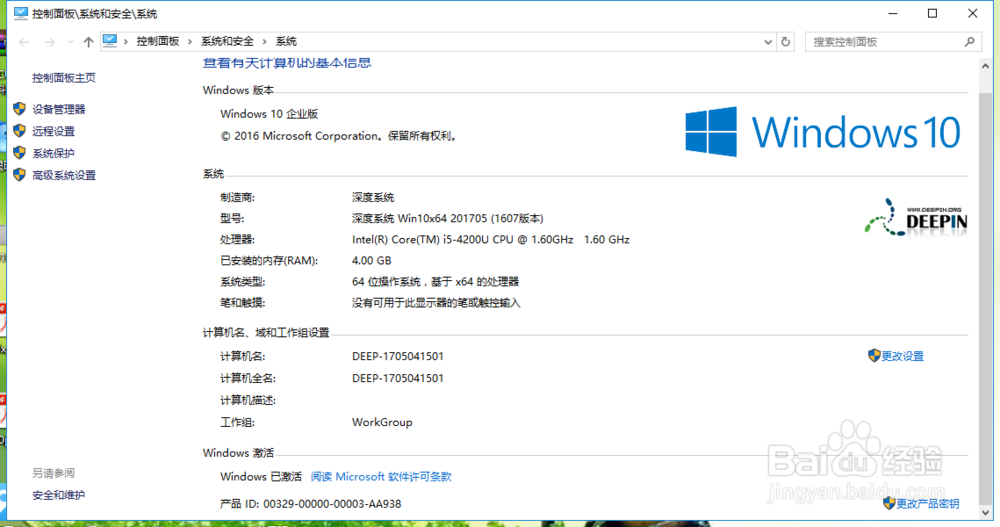Close the System window
This screenshot has height=527, width=1000.
click(x=973, y=13)
